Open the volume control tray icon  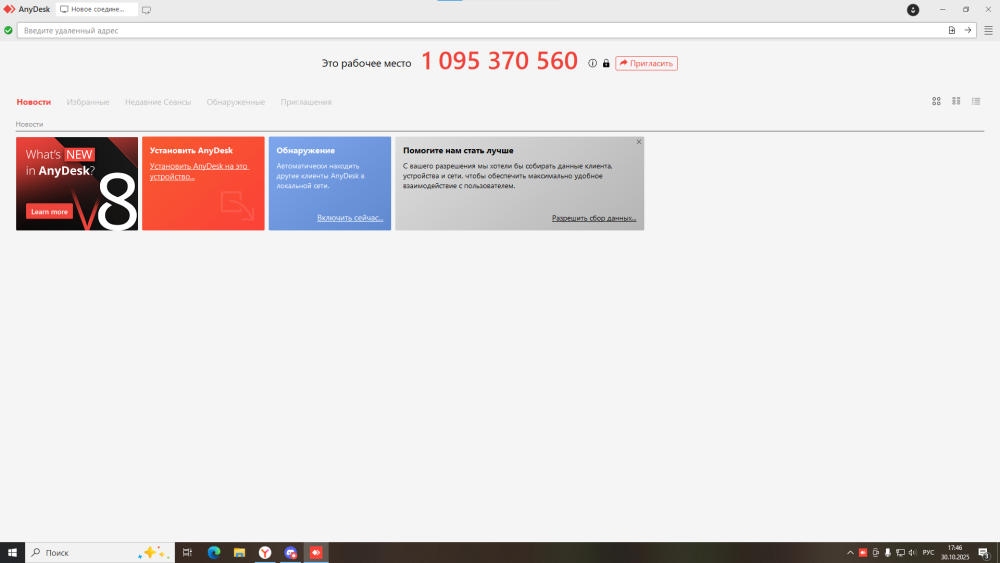pyautogui.click(x=913, y=553)
